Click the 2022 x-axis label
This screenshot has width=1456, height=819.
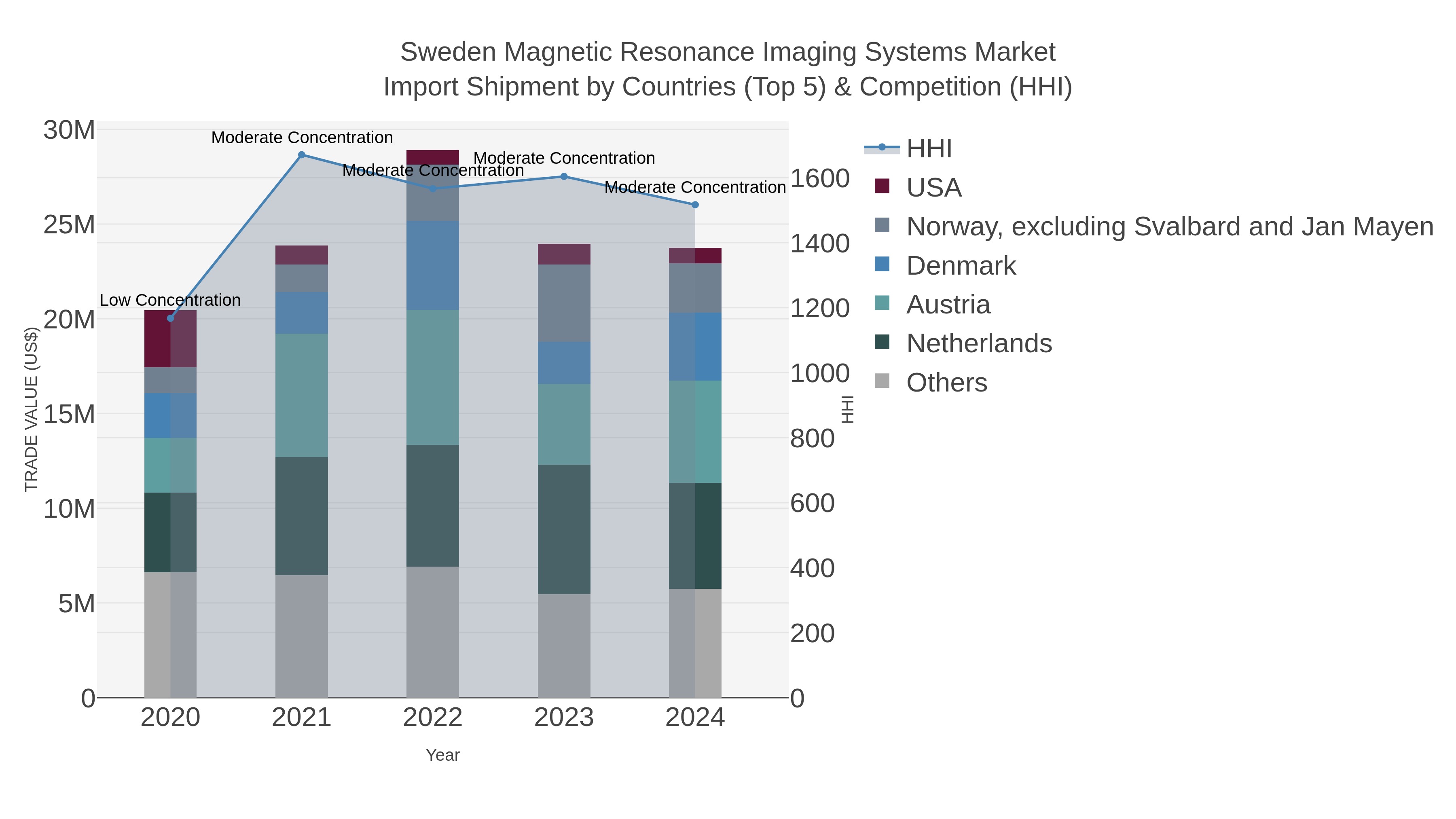click(433, 718)
